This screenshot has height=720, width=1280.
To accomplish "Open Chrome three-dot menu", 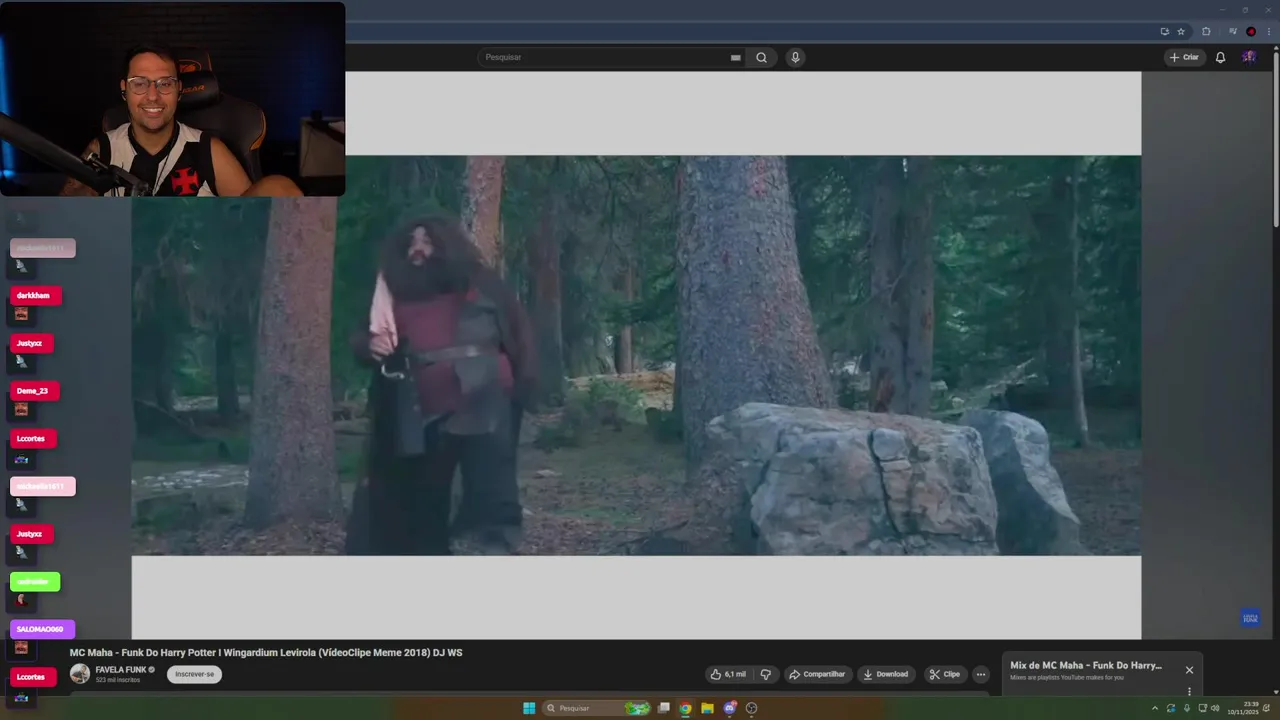I will click(1268, 31).
